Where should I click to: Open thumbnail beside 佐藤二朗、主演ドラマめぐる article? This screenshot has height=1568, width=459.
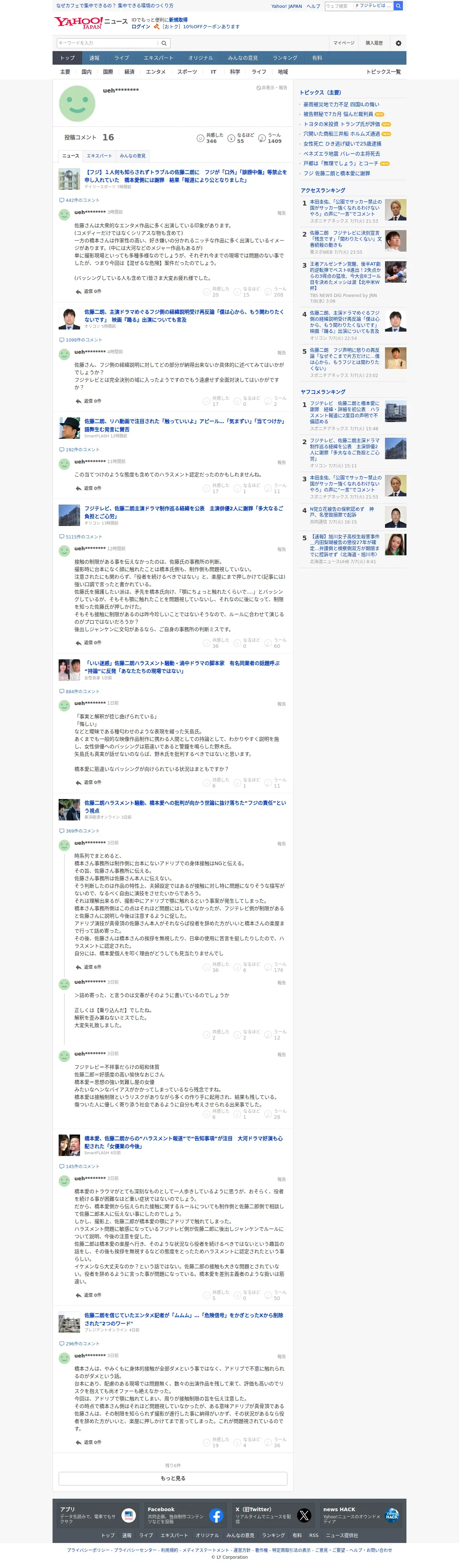pyautogui.click(x=69, y=318)
